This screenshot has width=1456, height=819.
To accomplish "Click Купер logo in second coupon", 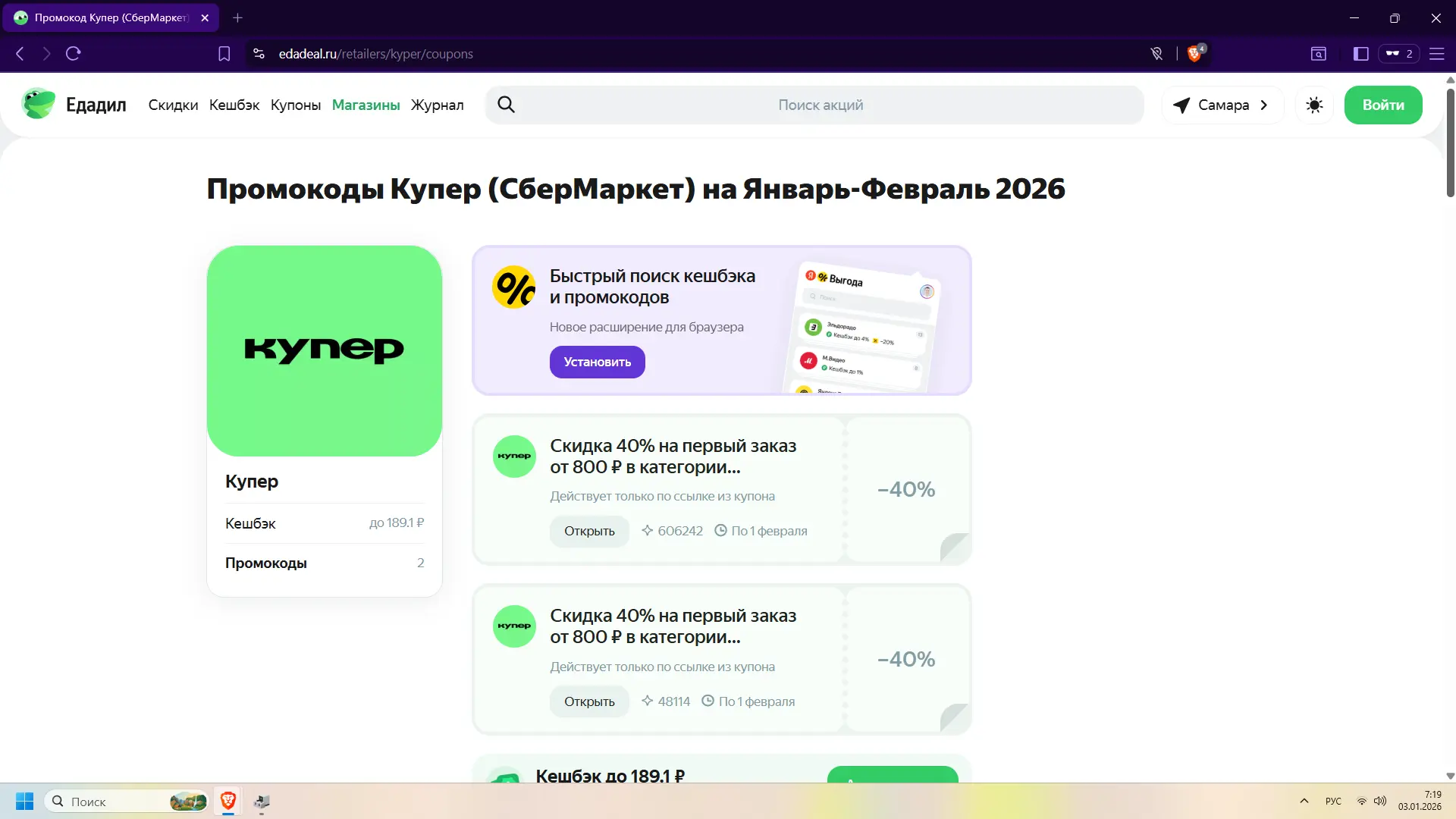I will [514, 626].
